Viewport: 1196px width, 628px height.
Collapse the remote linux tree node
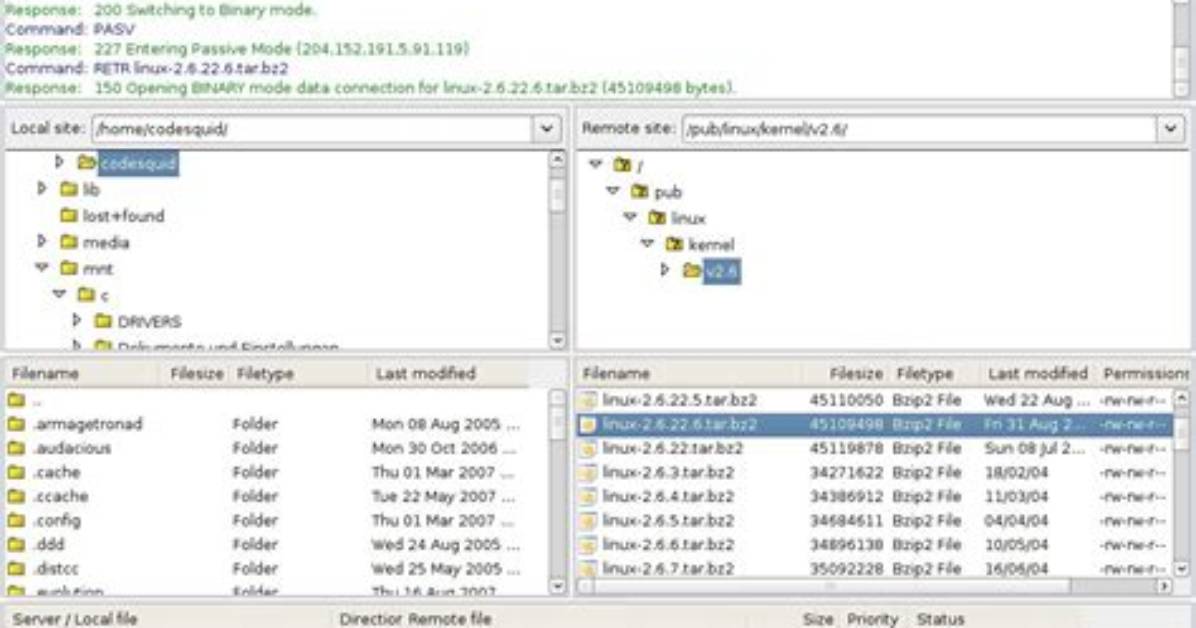coord(630,217)
